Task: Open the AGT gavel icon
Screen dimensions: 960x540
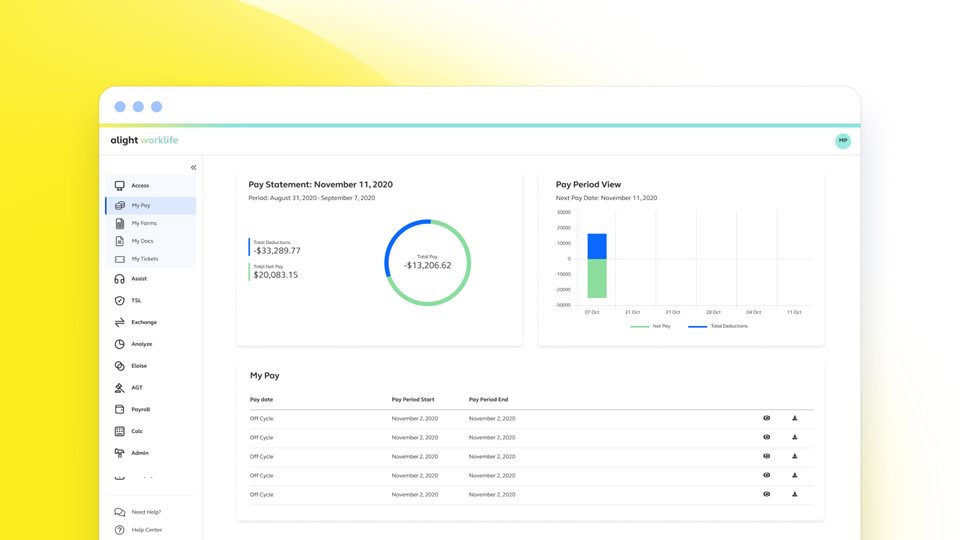Action: (120, 388)
